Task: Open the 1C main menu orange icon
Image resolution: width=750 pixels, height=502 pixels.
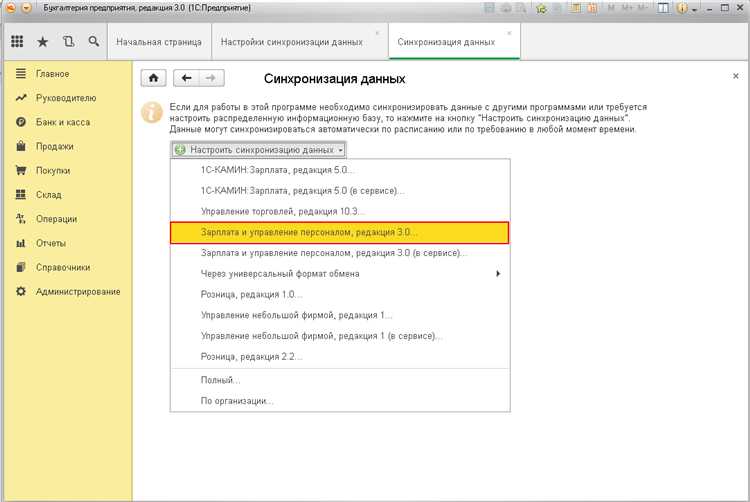Action: (10, 8)
